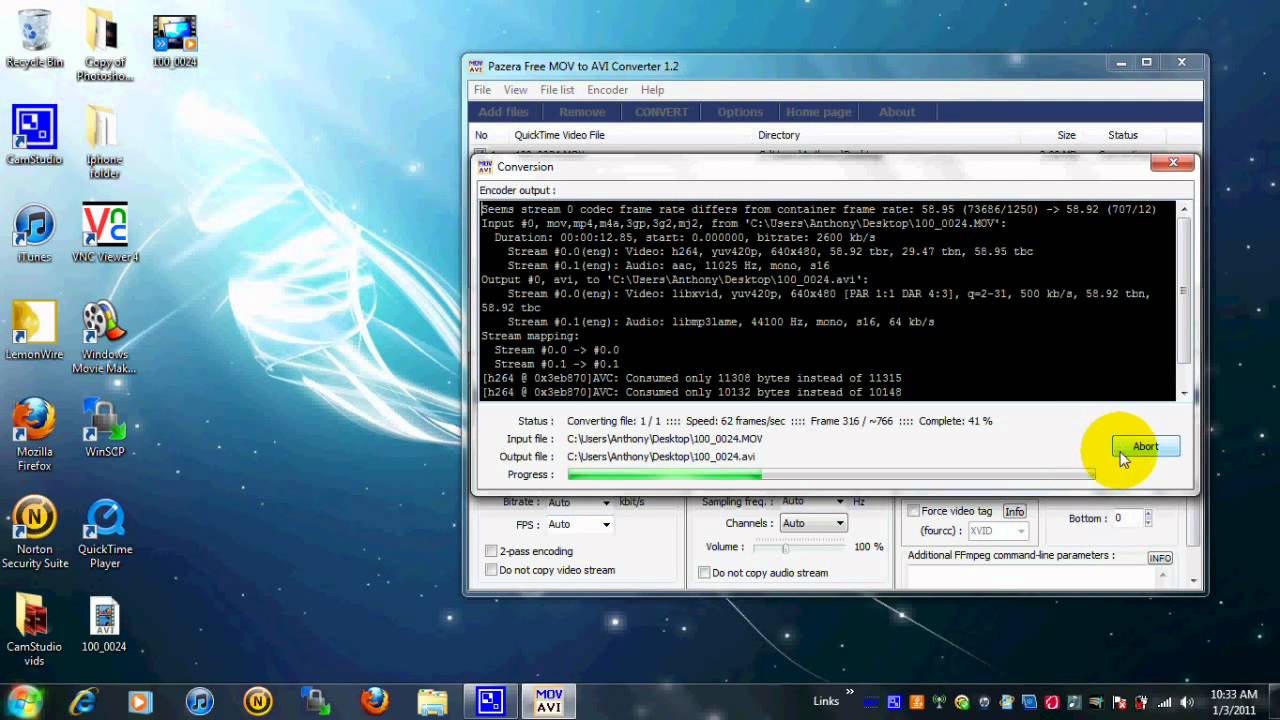The width and height of the screenshot is (1280, 720).
Task: Click the Abort button
Action: 1146,447
